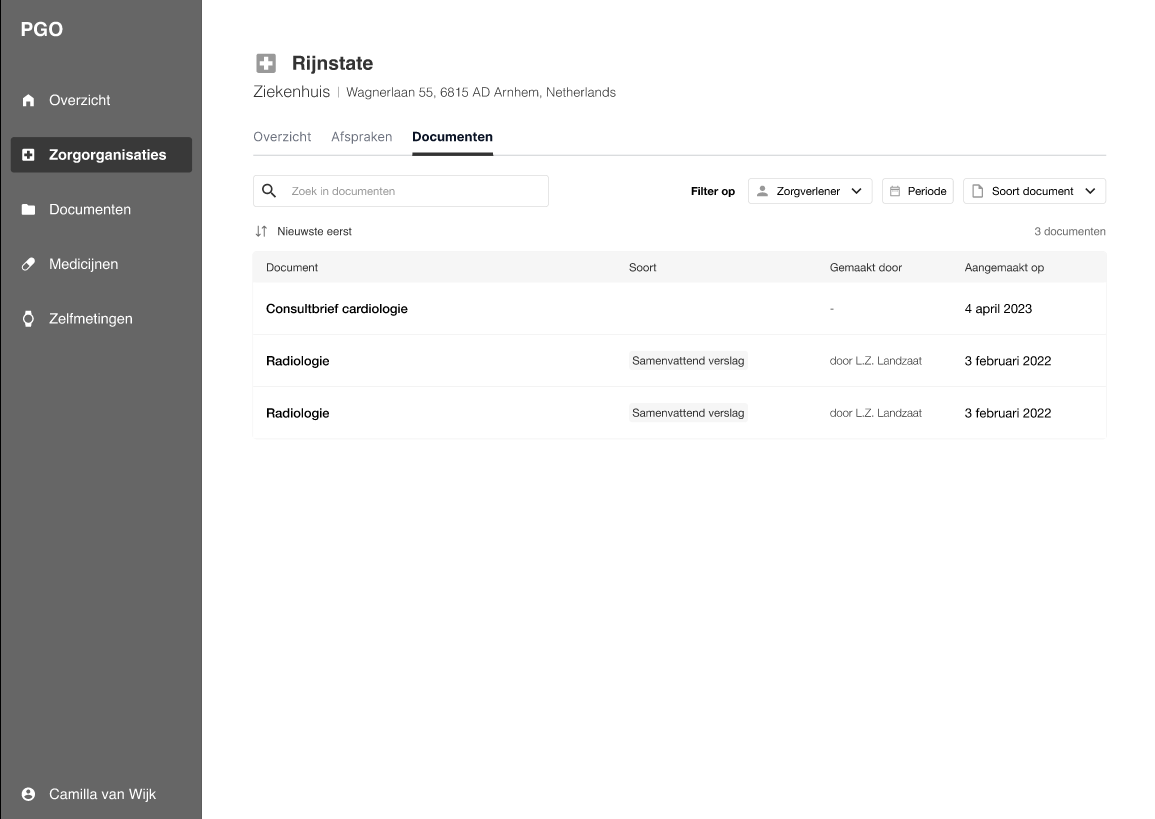The height and width of the screenshot is (819, 1155).
Task: Click the Aangemaakt op column header
Action: [x=1004, y=268]
